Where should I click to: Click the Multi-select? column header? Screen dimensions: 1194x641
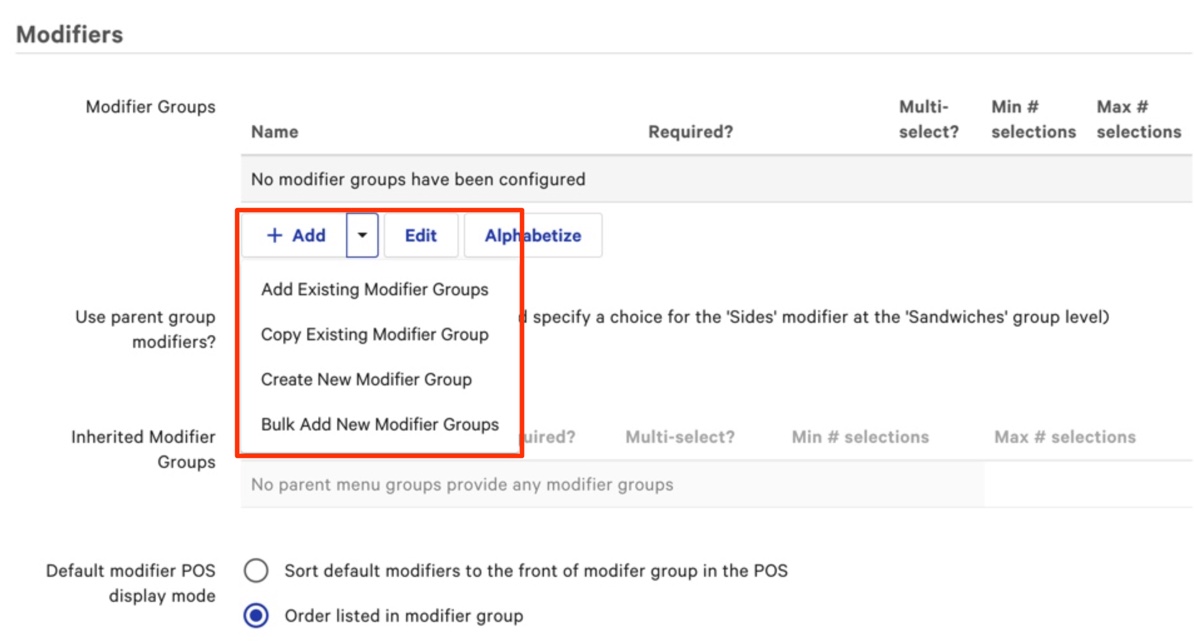[925, 118]
